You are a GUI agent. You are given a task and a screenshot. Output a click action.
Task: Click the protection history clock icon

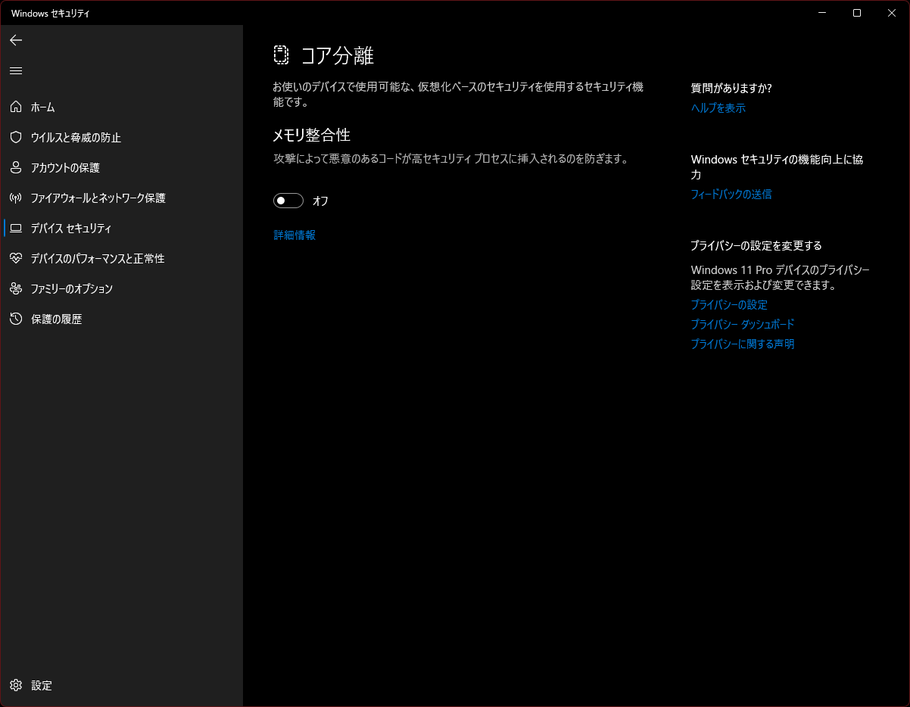point(16,319)
